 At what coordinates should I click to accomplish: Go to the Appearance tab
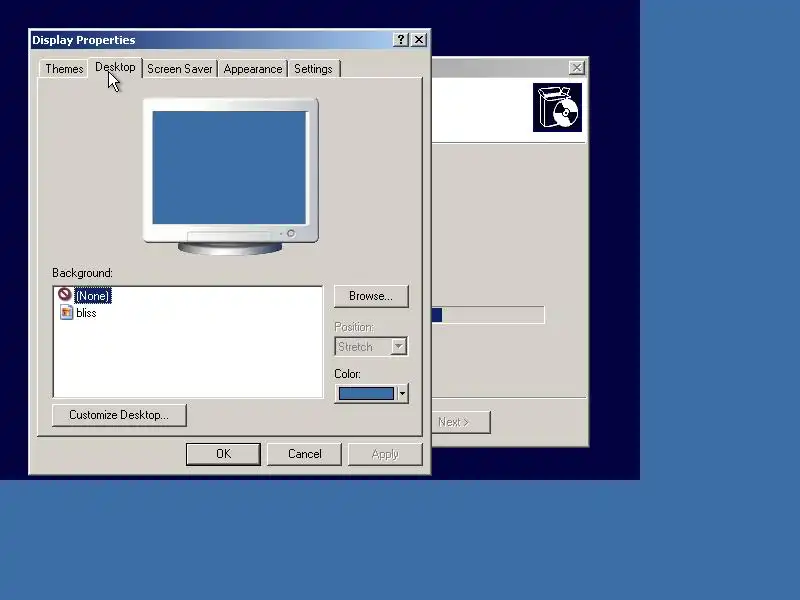253,69
